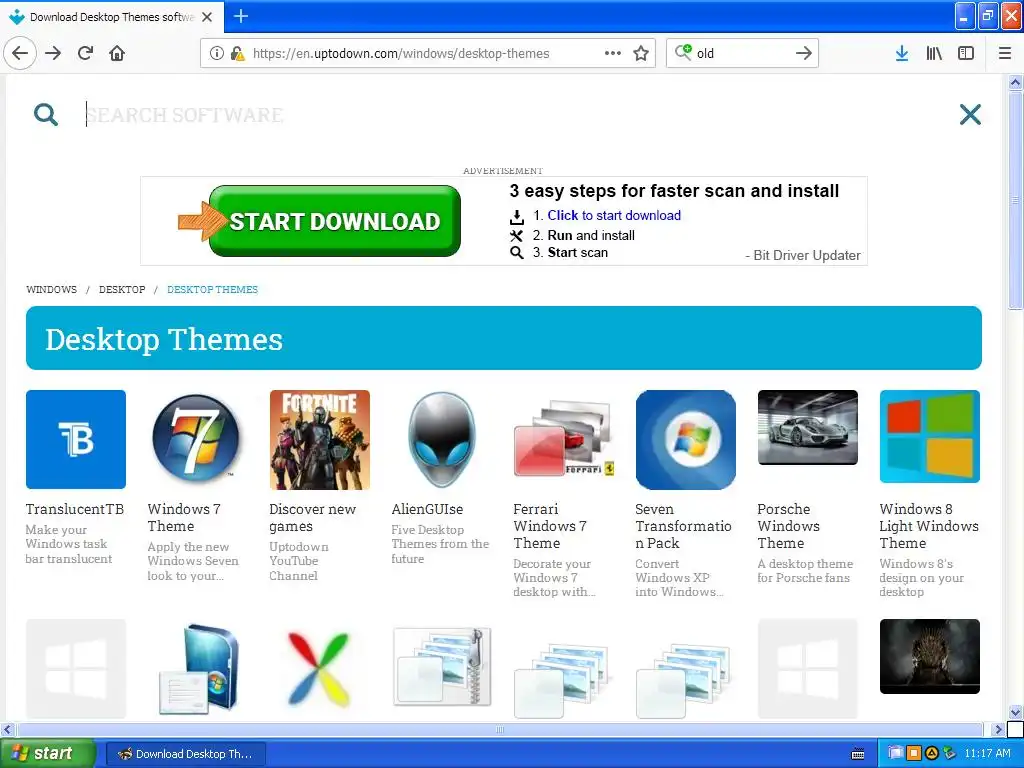Bookmark this page with the star icon
1024x768 pixels.
pos(641,53)
